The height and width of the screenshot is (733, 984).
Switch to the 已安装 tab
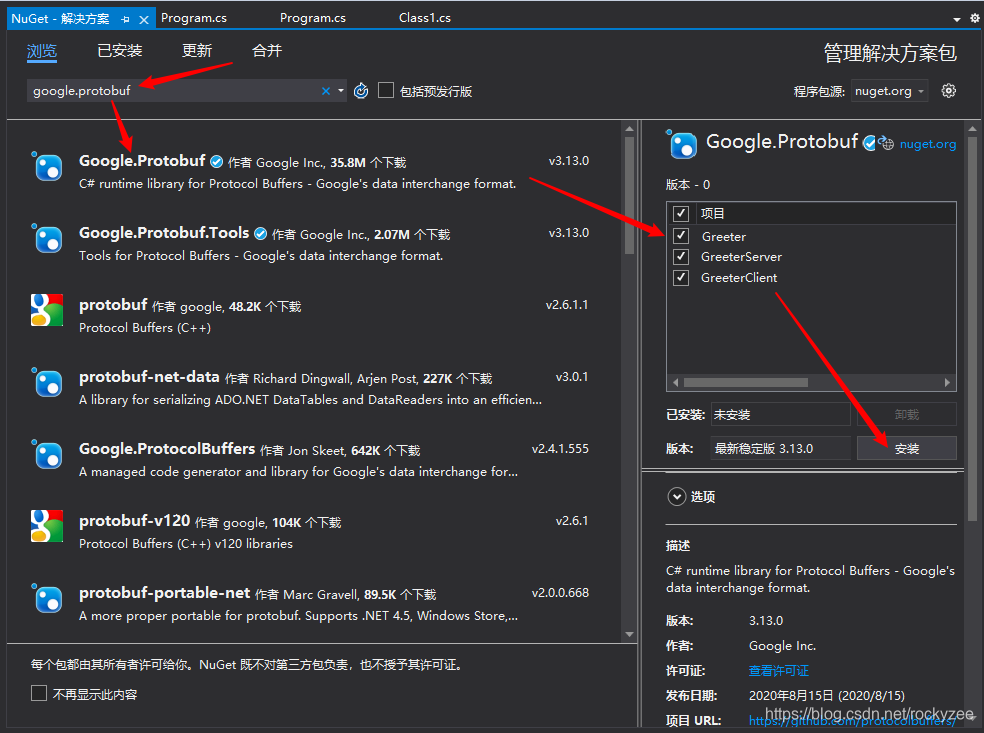point(119,51)
